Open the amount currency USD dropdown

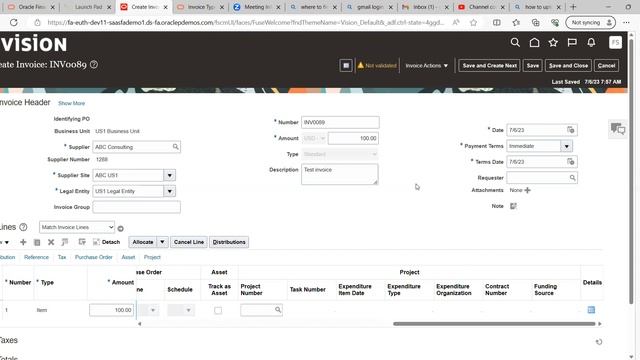pyautogui.click(x=314, y=138)
